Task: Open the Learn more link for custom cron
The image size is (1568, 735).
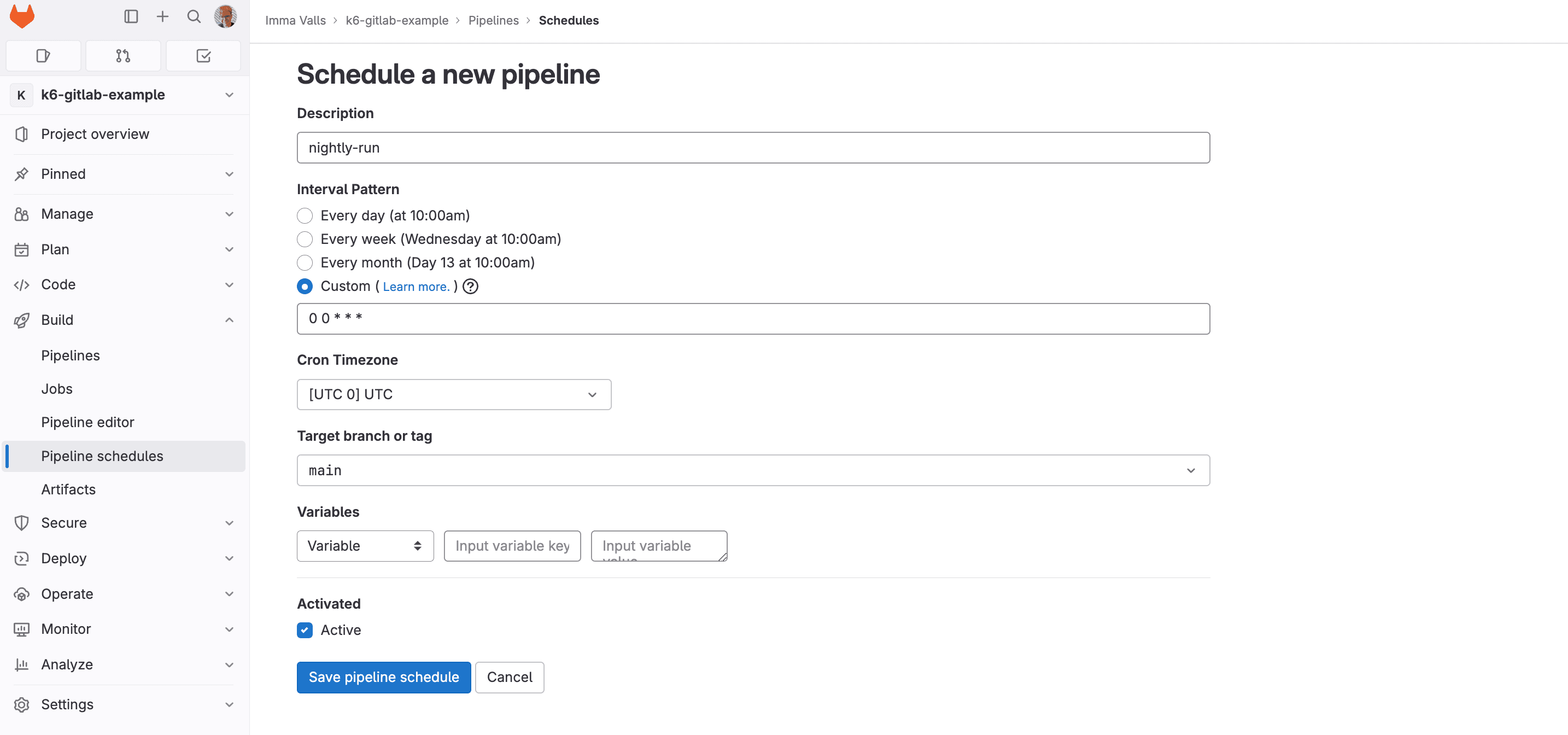Action: pos(416,286)
